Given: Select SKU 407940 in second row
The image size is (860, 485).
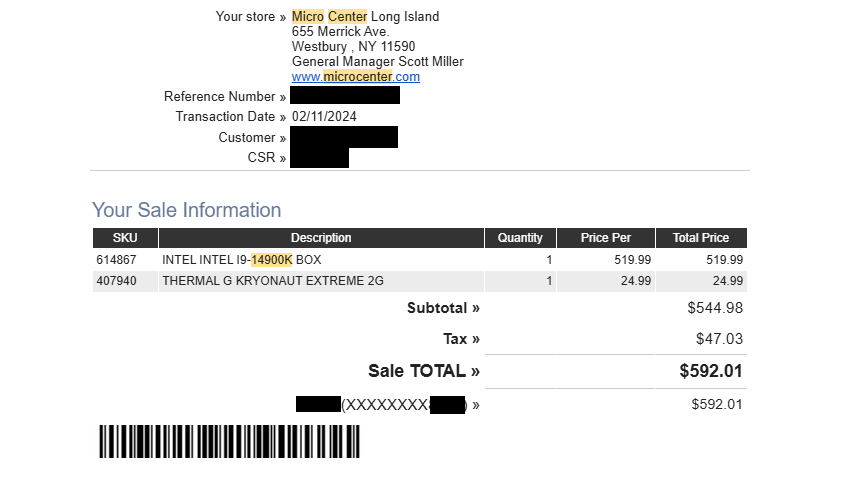Looking at the screenshot, I should click(116, 281).
